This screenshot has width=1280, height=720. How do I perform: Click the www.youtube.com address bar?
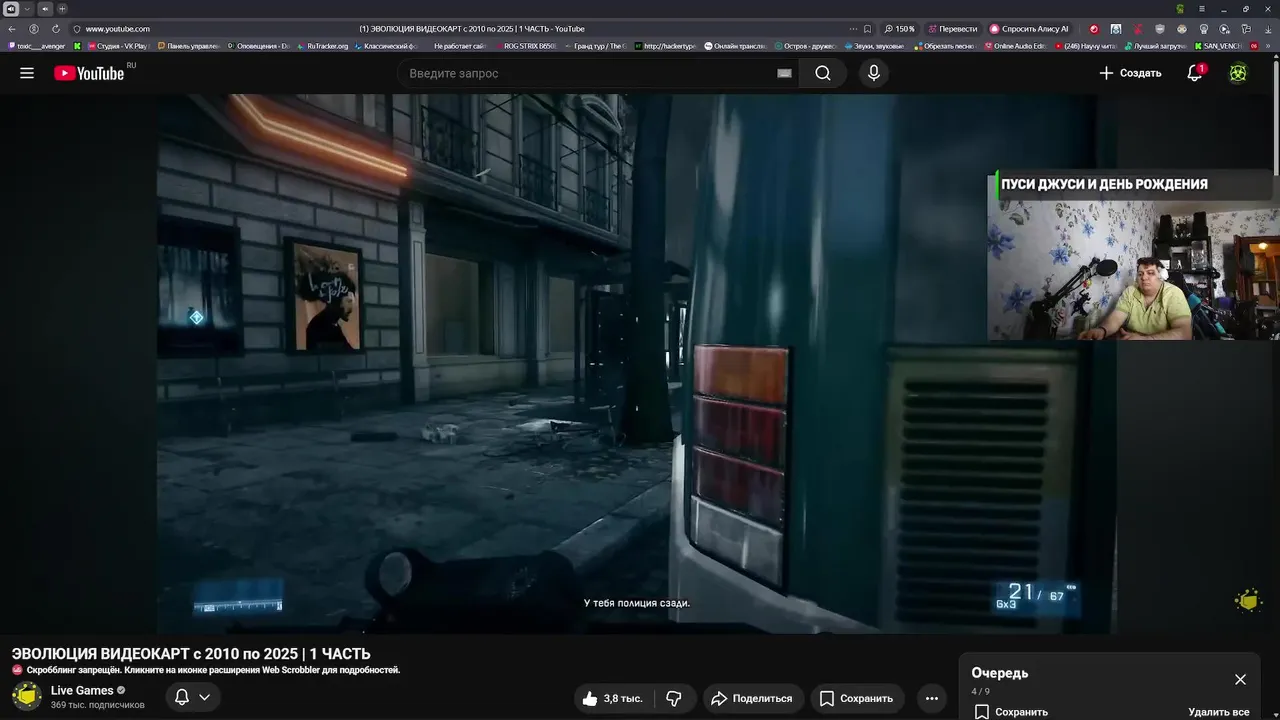118,29
